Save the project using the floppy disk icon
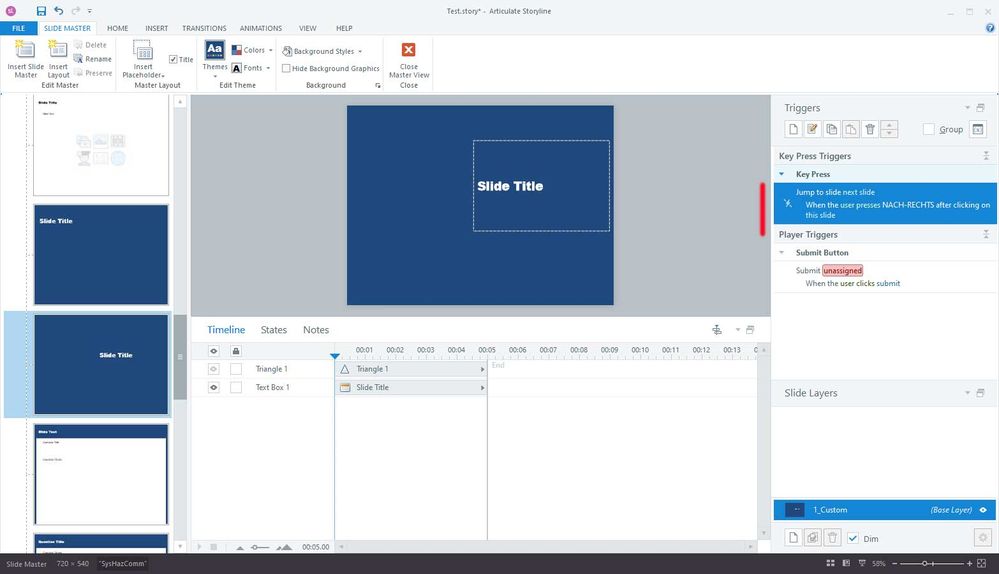The width and height of the screenshot is (999, 574). click(x=41, y=10)
